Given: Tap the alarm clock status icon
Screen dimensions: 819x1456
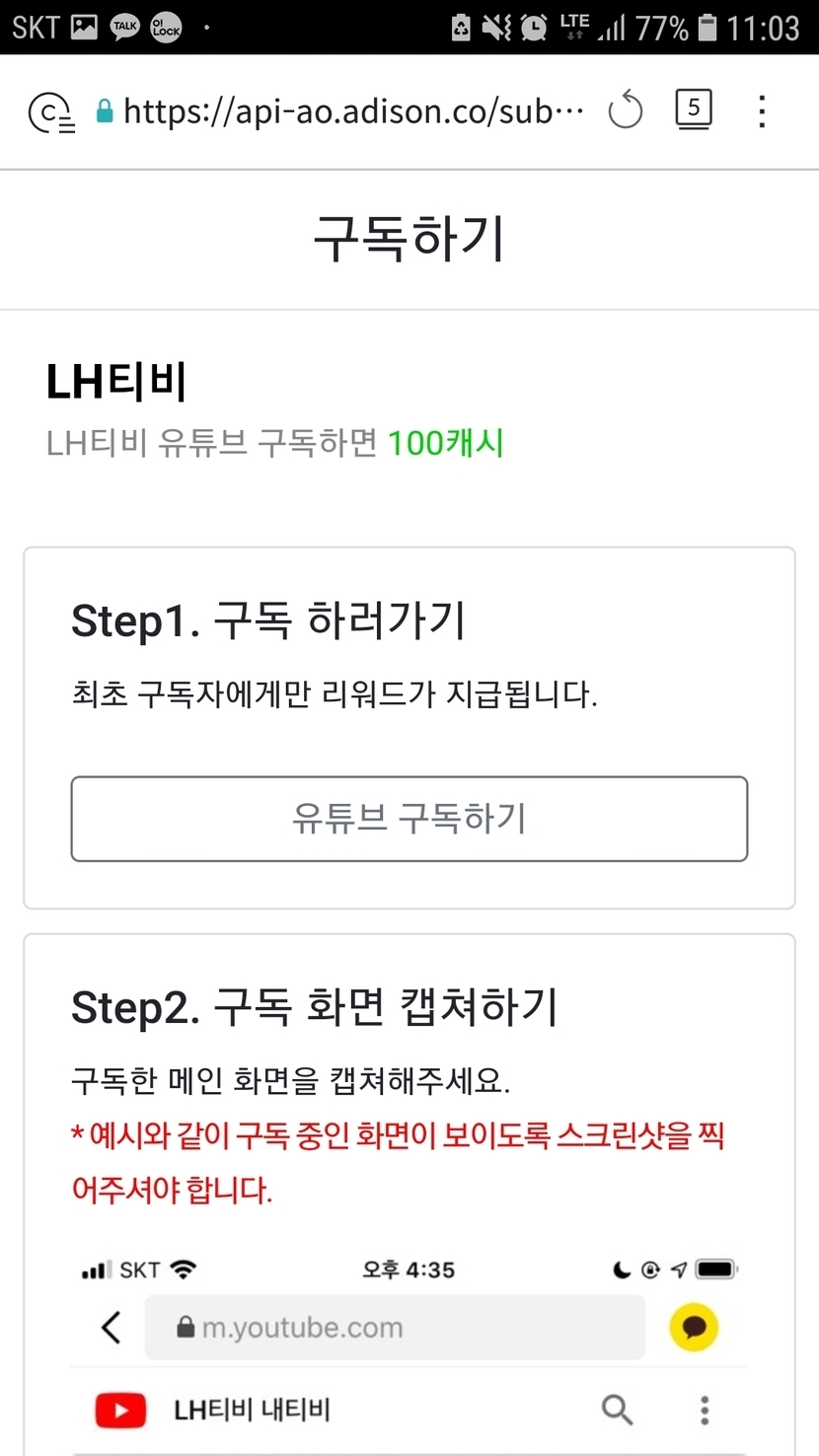Looking at the screenshot, I should (x=534, y=28).
